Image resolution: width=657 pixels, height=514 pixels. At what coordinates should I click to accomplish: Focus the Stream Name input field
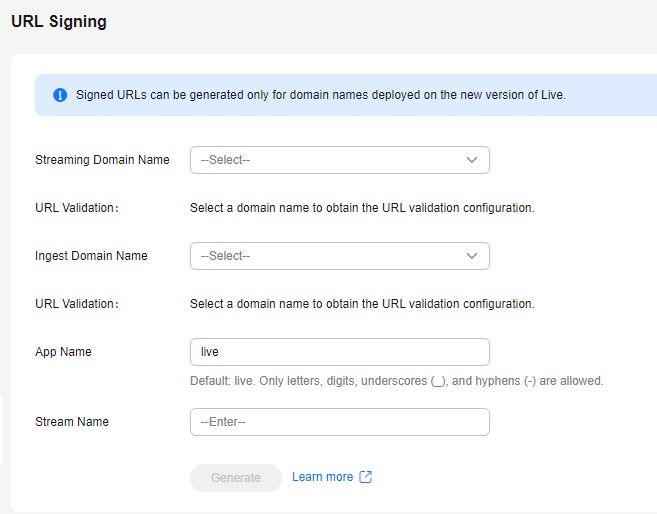coord(340,422)
